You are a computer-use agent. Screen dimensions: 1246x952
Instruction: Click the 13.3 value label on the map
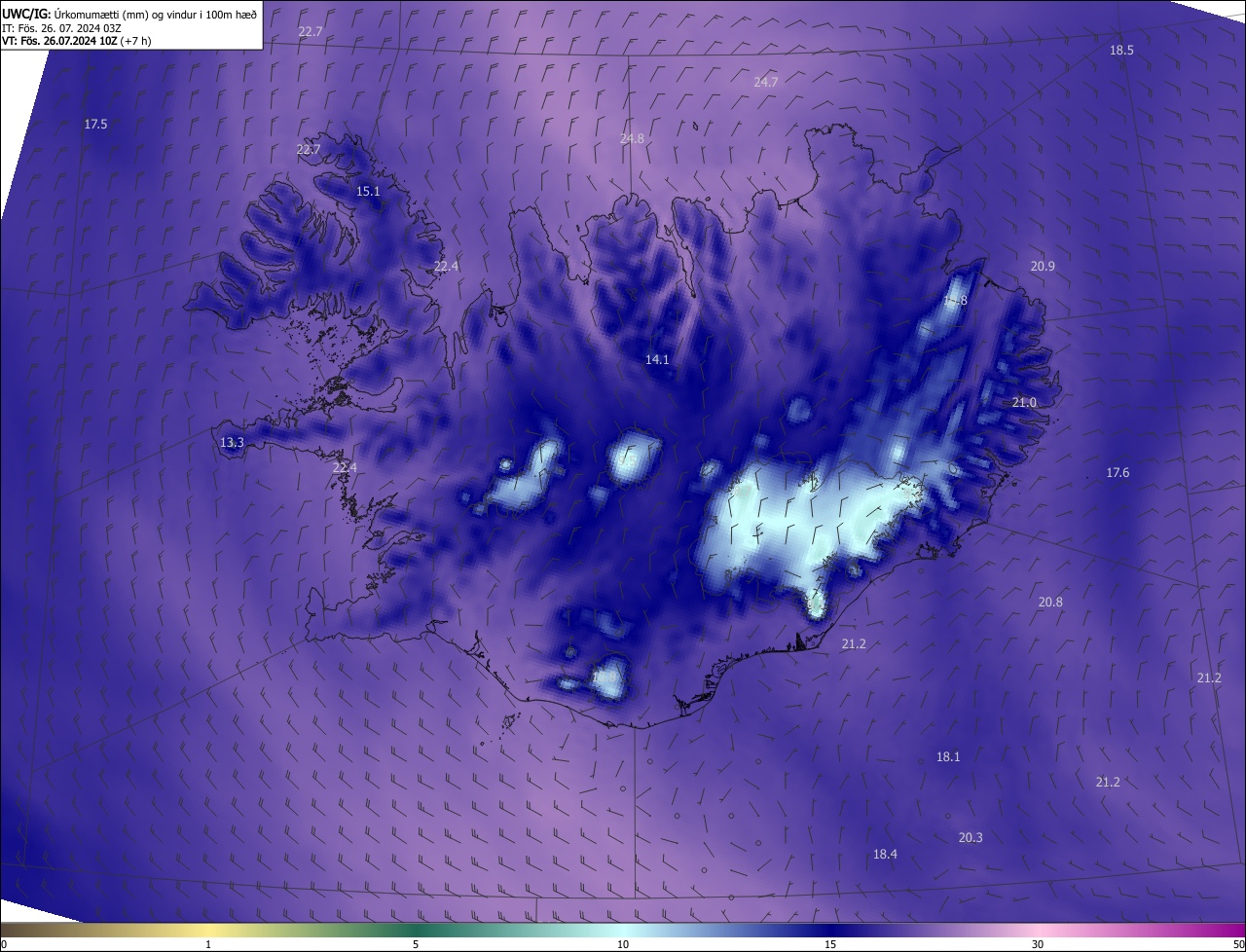[x=232, y=443]
